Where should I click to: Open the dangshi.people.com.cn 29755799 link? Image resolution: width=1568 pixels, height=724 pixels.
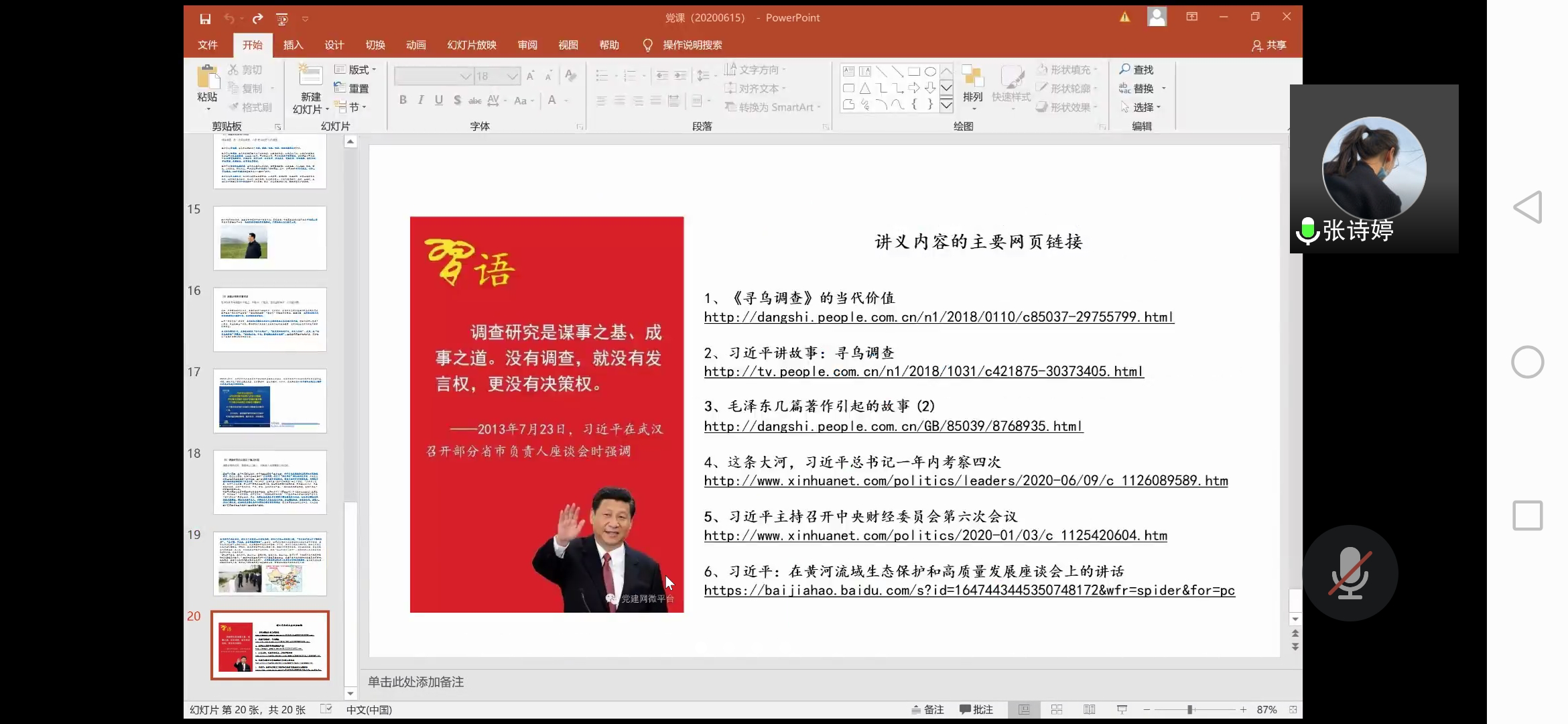[938, 317]
